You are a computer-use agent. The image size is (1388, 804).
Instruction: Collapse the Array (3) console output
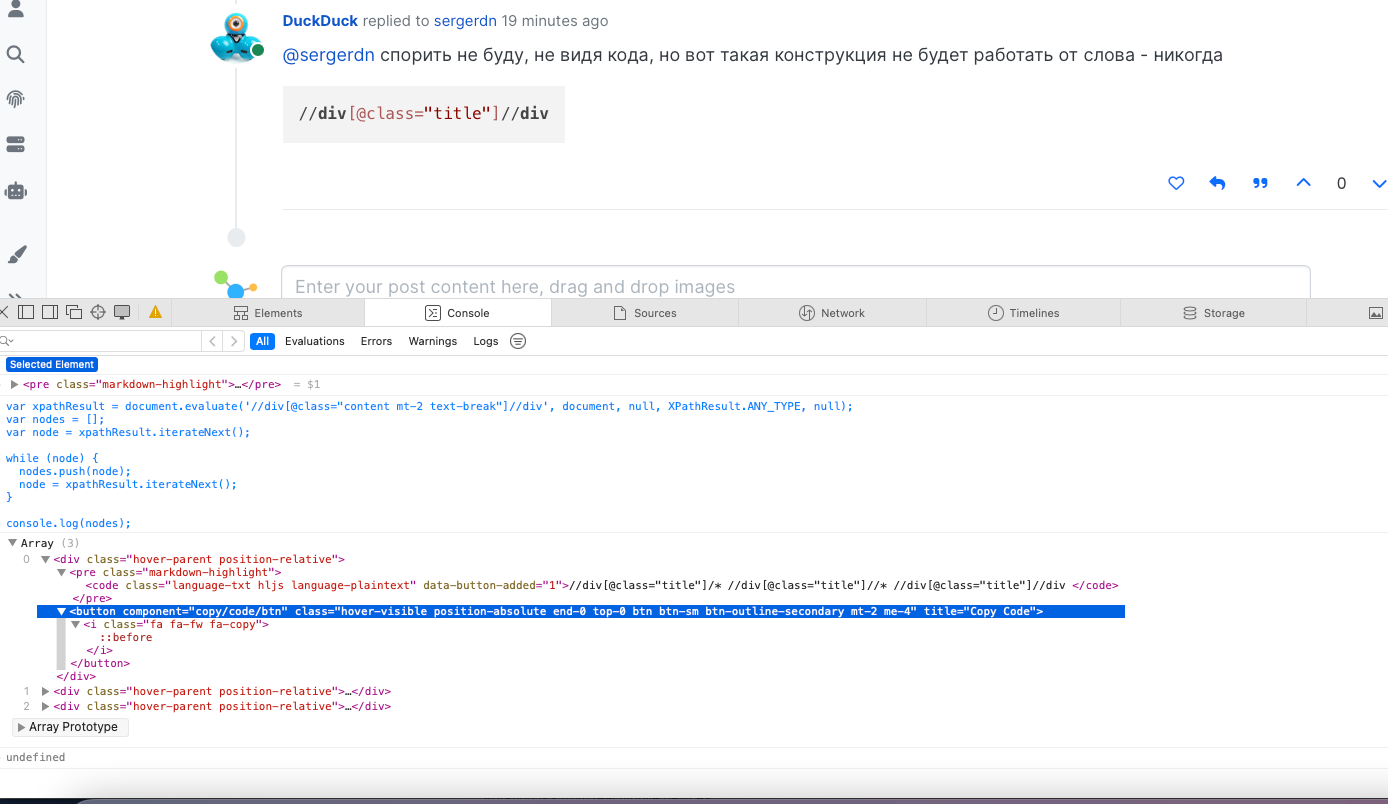10,542
